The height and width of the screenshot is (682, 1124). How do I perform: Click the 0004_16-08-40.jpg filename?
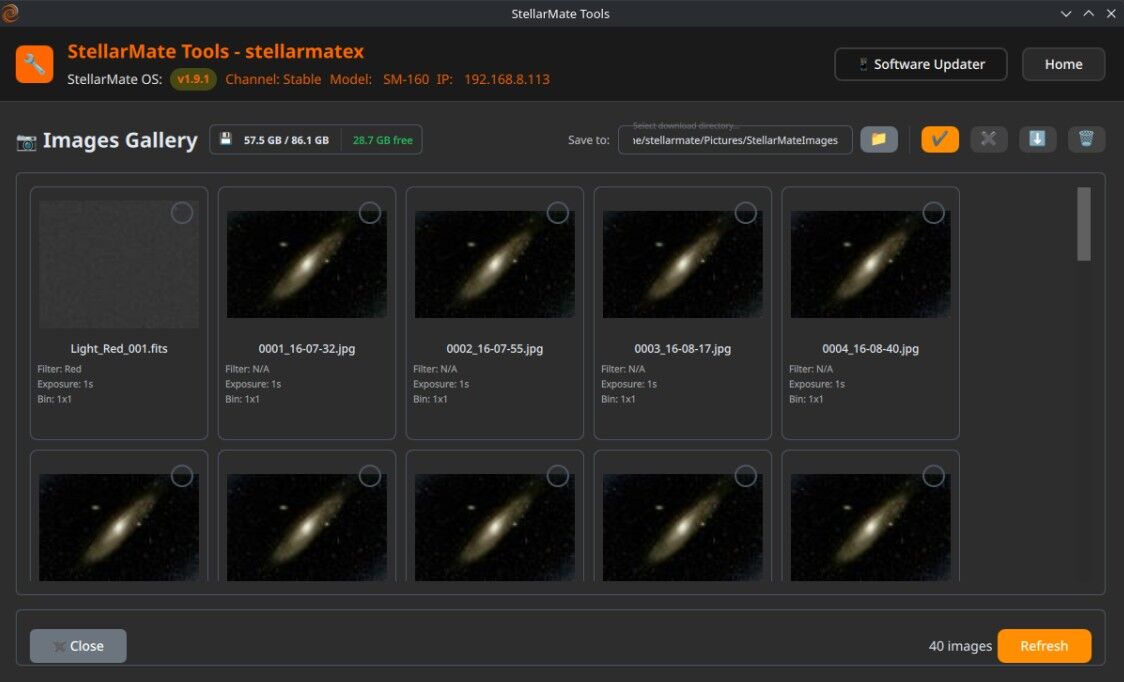870,349
